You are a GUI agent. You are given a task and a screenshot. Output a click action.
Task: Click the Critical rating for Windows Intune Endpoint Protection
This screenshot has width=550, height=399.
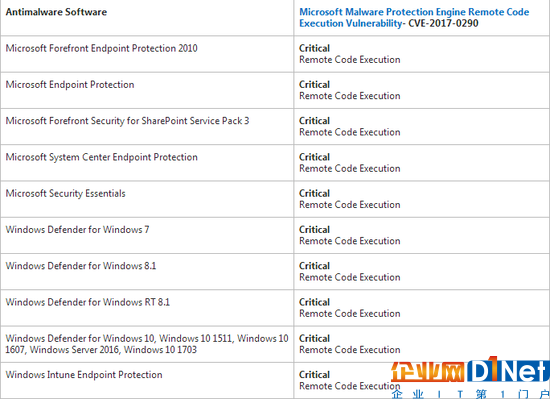tap(314, 374)
